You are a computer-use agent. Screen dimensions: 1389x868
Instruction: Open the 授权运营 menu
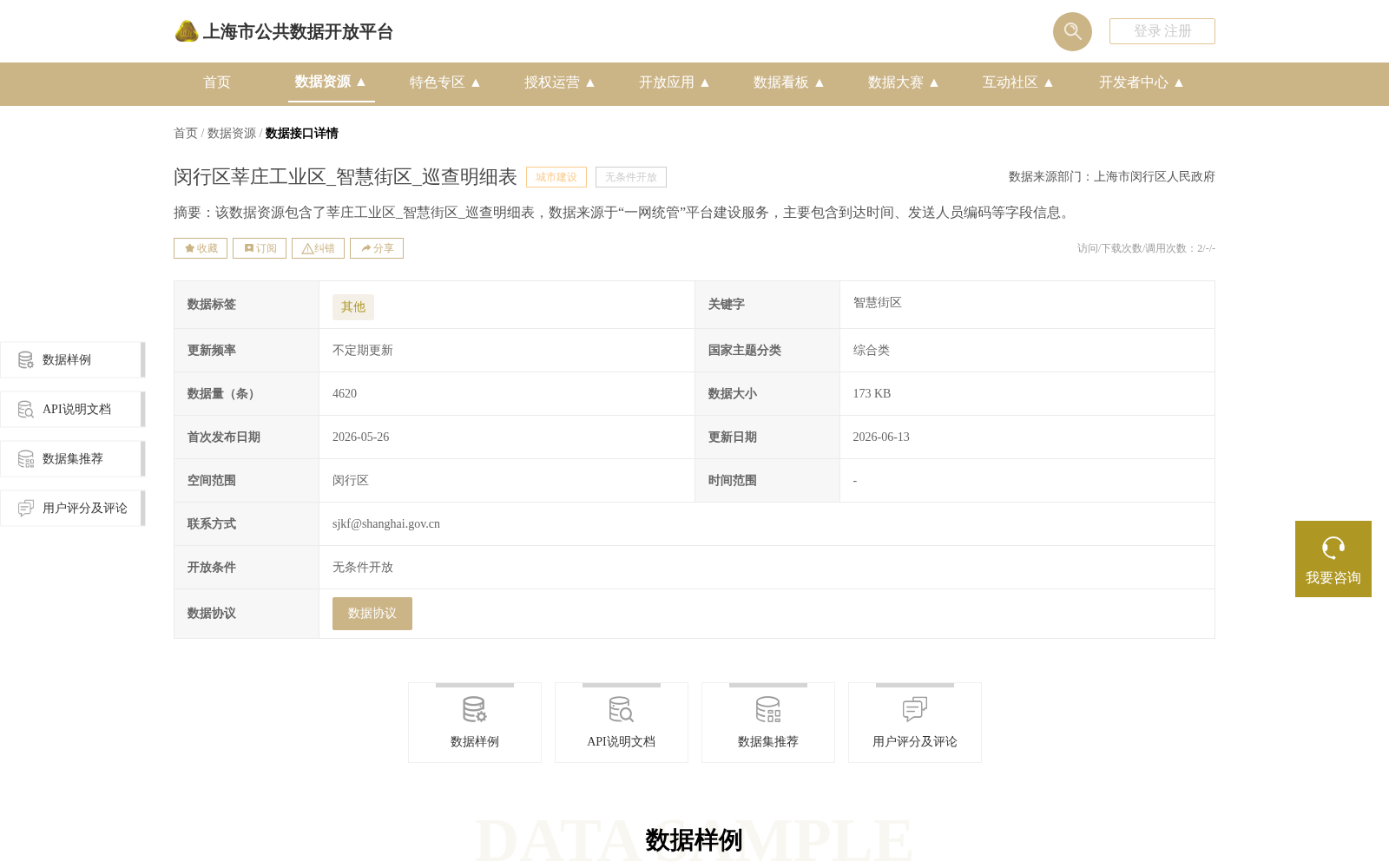(x=560, y=82)
